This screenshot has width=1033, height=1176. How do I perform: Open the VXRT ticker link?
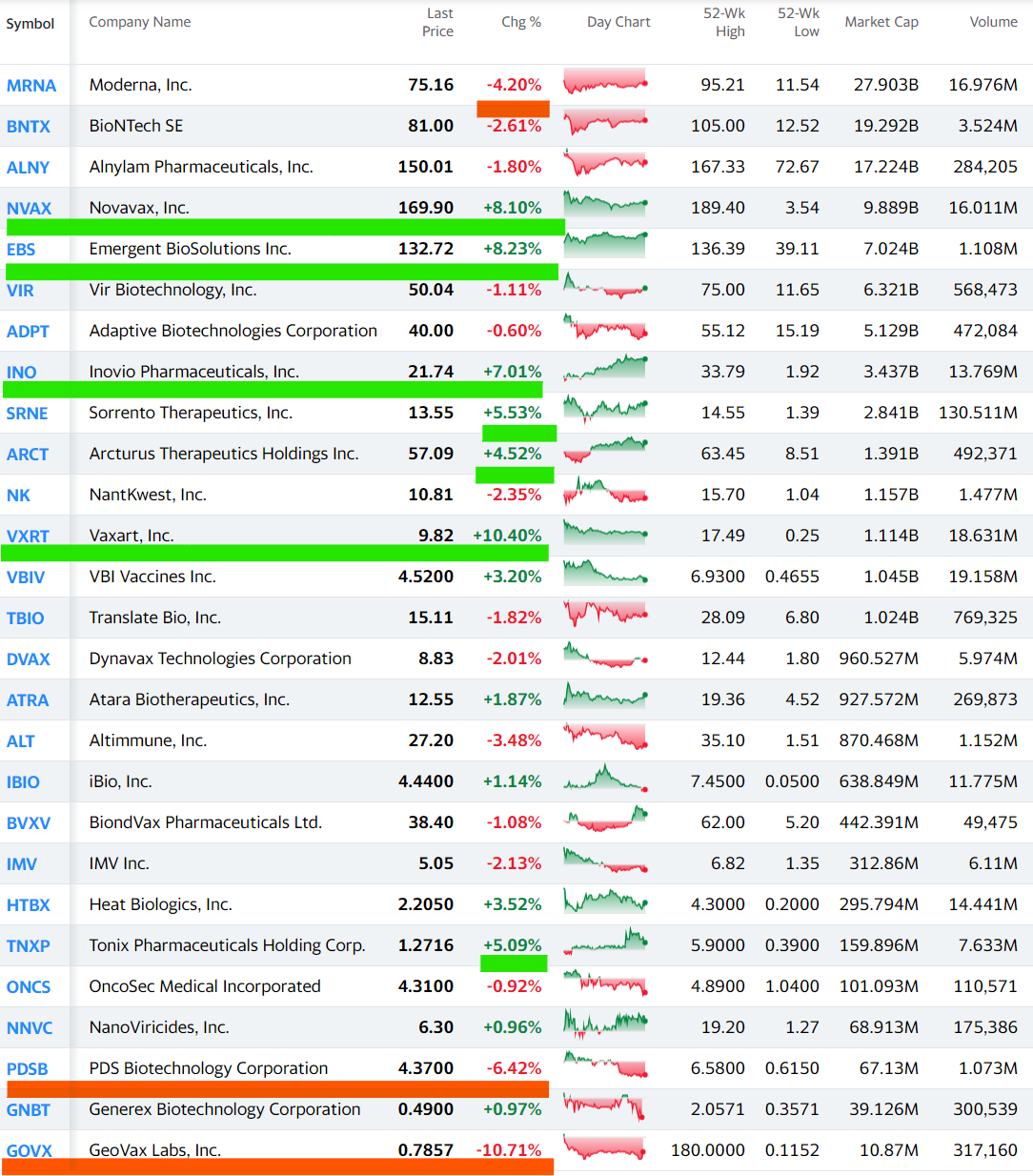pyautogui.click(x=28, y=537)
